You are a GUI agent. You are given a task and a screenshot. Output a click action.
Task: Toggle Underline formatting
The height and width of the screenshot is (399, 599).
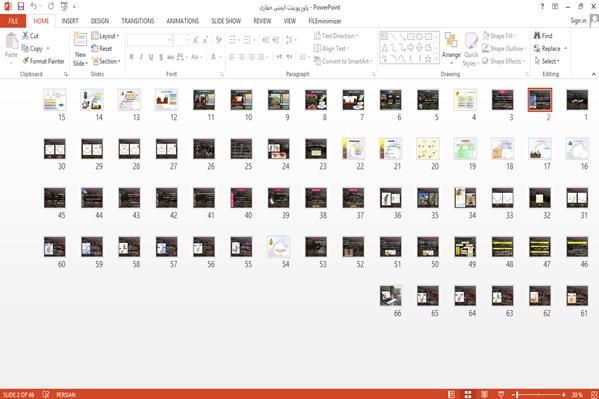tap(151, 57)
